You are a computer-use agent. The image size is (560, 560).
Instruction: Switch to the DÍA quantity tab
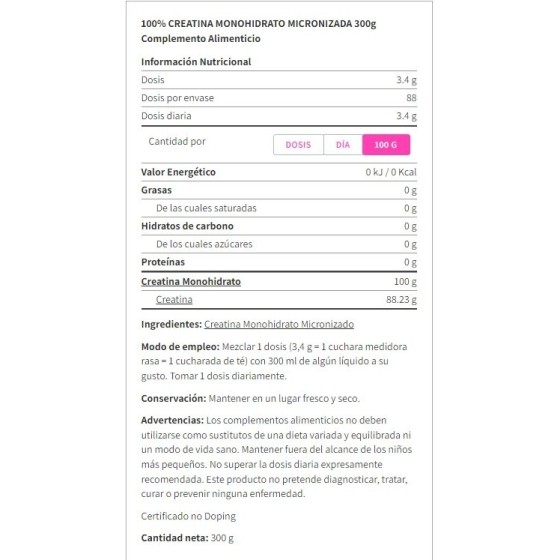click(x=343, y=145)
